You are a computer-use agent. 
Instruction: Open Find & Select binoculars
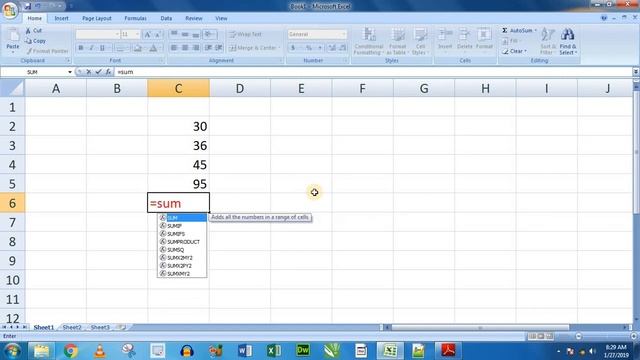(567, 41)
